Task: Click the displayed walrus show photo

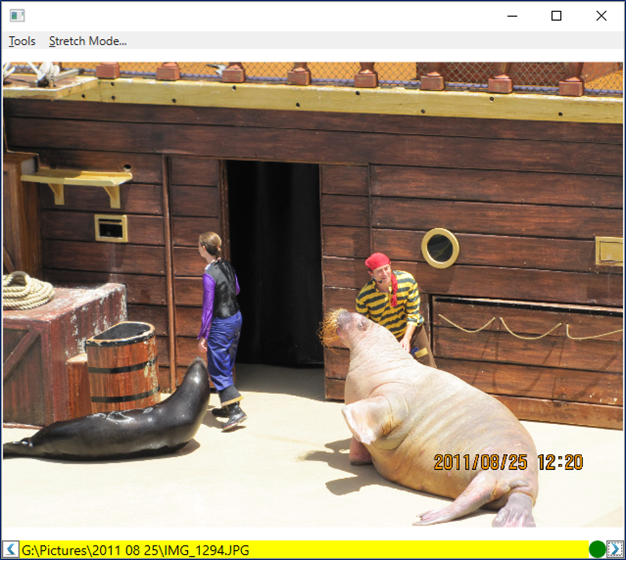Action: click(x=313, y=294)
